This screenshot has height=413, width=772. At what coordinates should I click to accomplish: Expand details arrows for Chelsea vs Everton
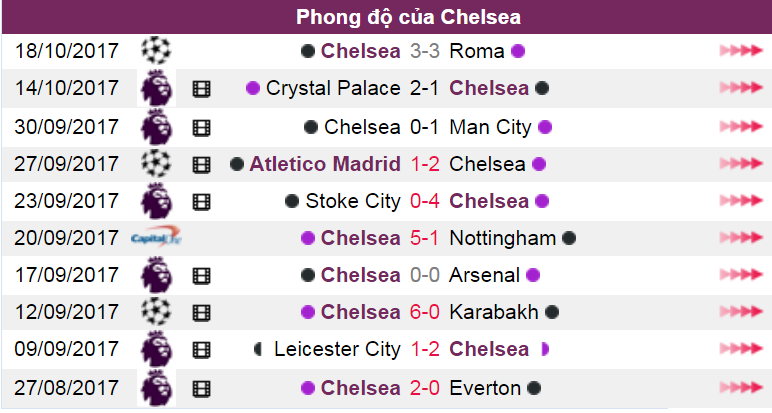coord(741,387)
